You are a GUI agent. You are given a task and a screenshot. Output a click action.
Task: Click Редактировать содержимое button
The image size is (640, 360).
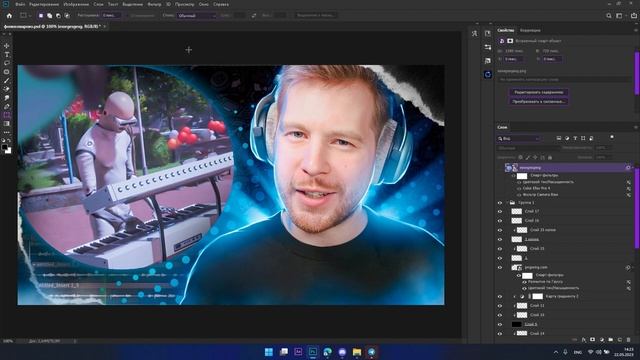tap(538, 92)
